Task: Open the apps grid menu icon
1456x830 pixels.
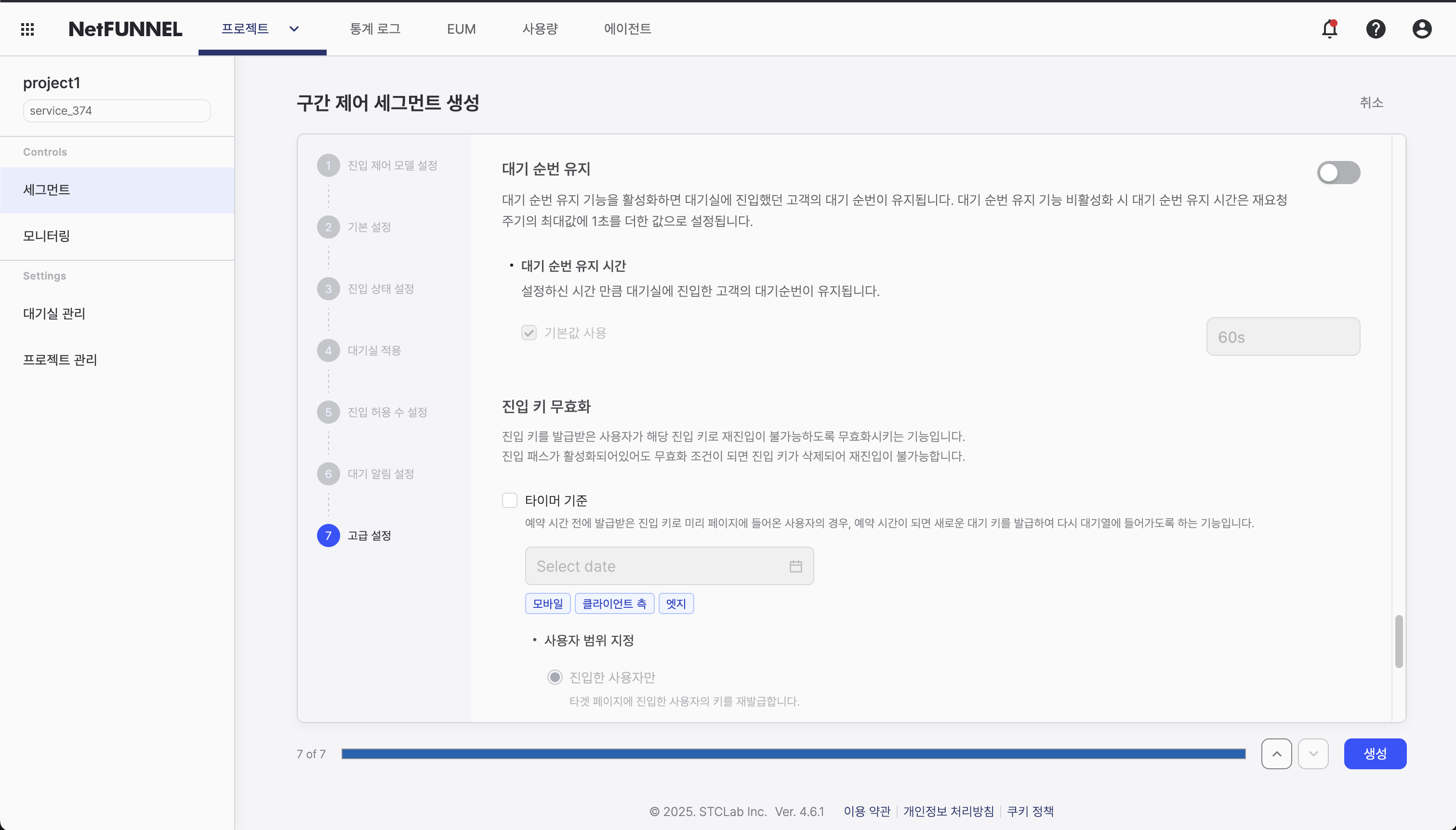Action: [27, 29]
